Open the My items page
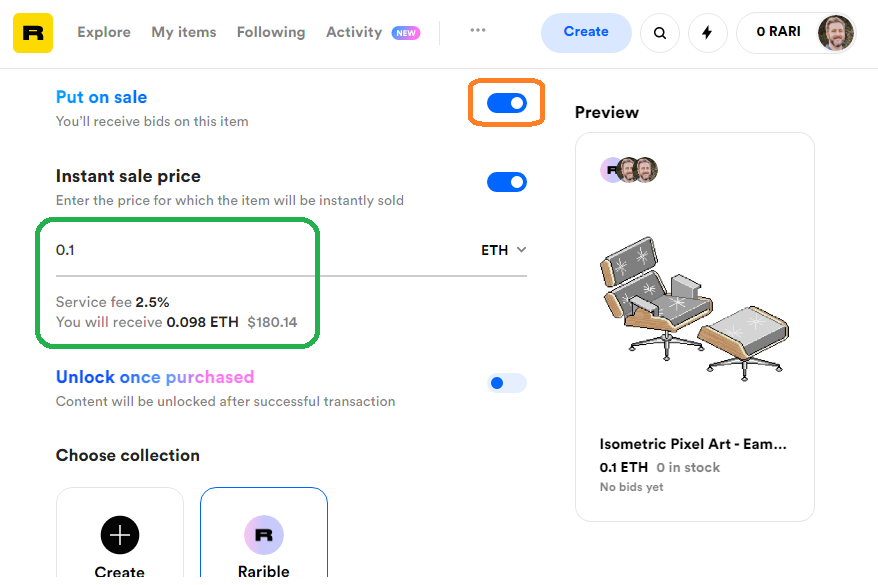878x585 pixels. click(184, 32)
